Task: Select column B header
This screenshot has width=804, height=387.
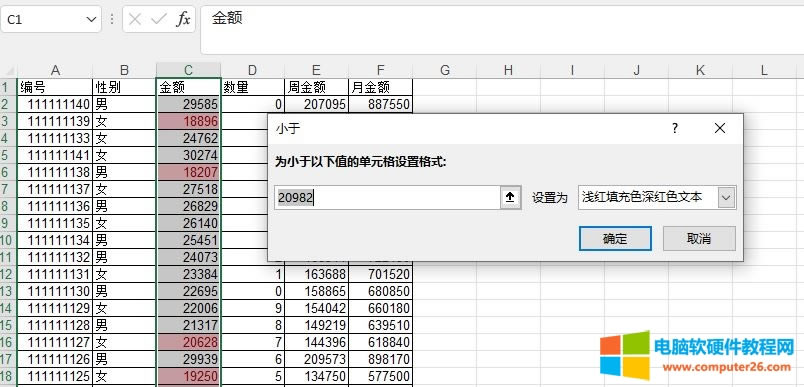Action: pyautogui.click(x=124, y=70)
